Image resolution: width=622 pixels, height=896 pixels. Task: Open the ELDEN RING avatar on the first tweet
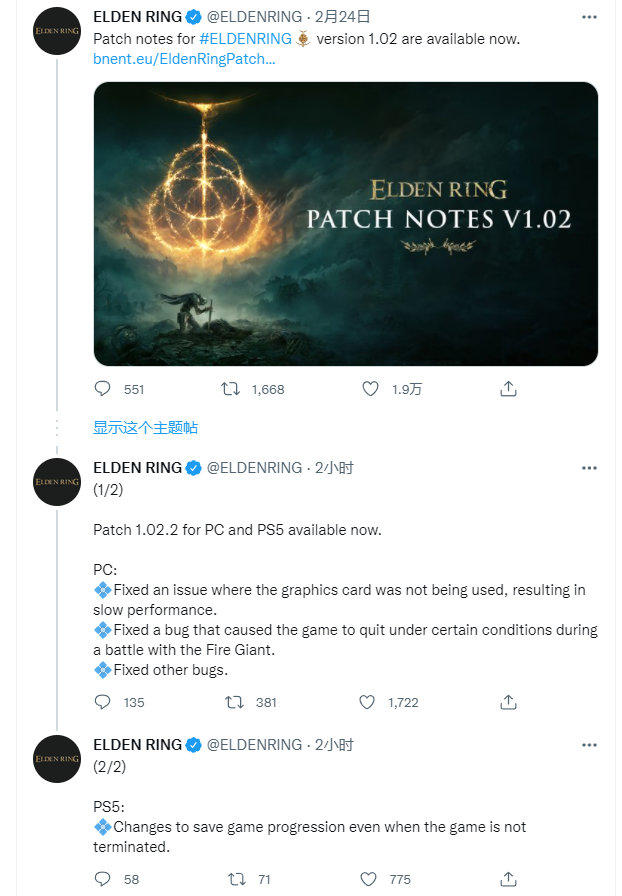tap(56, 32)
